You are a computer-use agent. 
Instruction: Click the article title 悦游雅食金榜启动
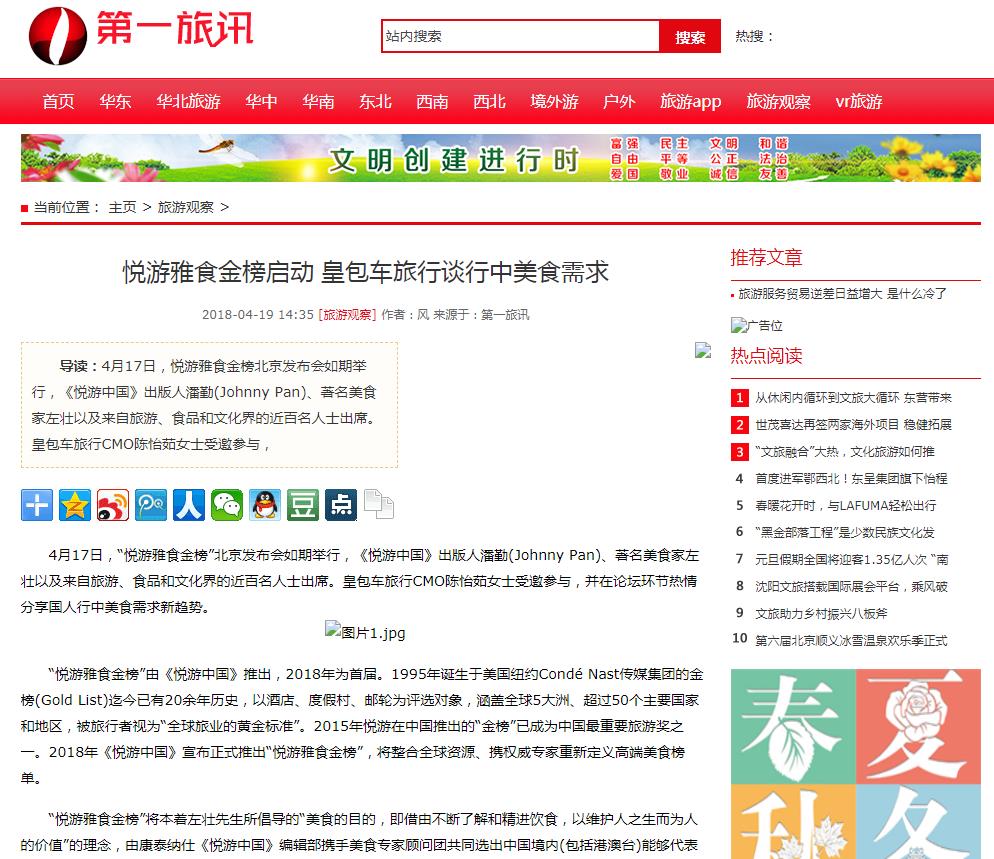(x=366, y=272)
